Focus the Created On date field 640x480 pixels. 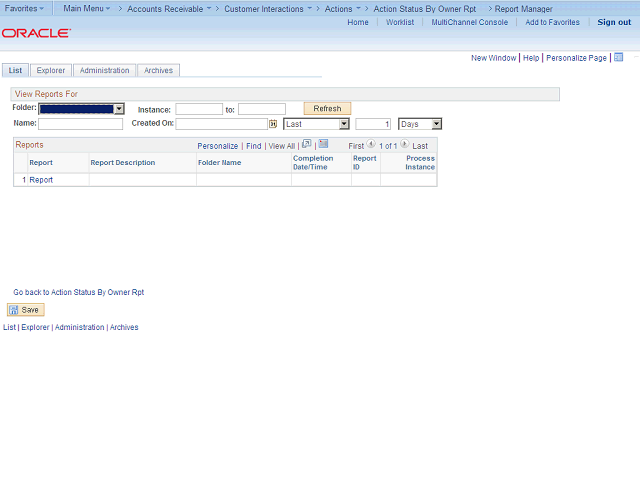pyautogui.click(x=222, y=124)
